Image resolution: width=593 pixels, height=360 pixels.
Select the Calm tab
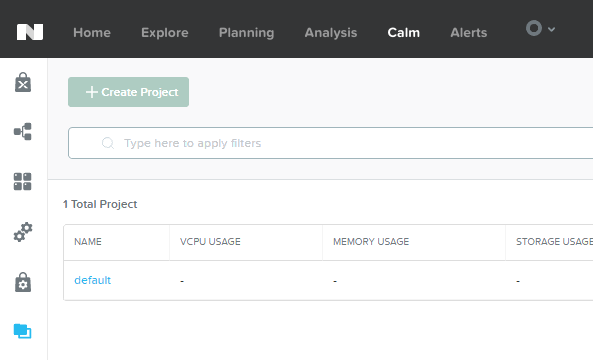tap(404, 33)
